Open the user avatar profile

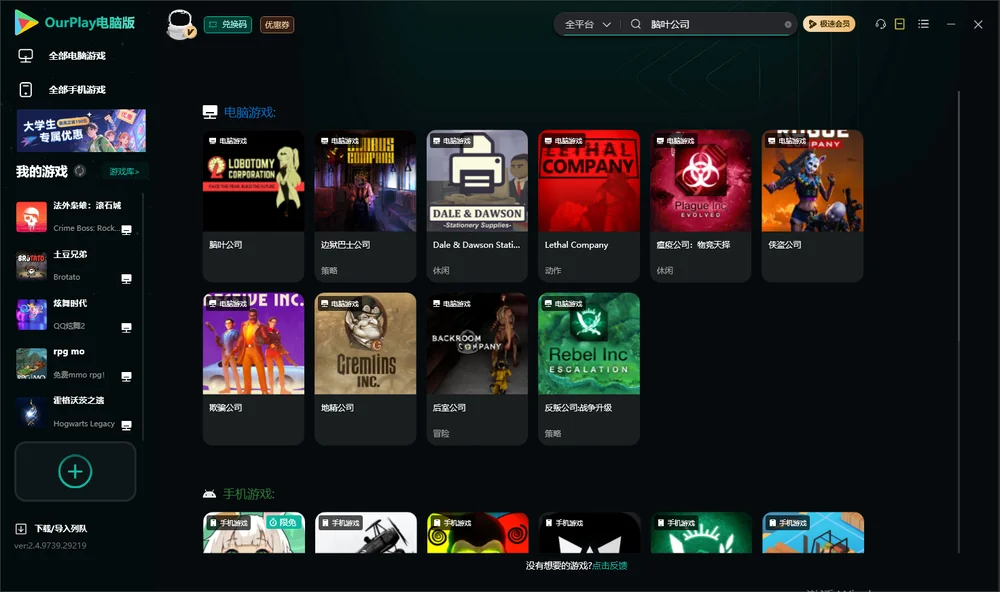[x=180, y=25]
